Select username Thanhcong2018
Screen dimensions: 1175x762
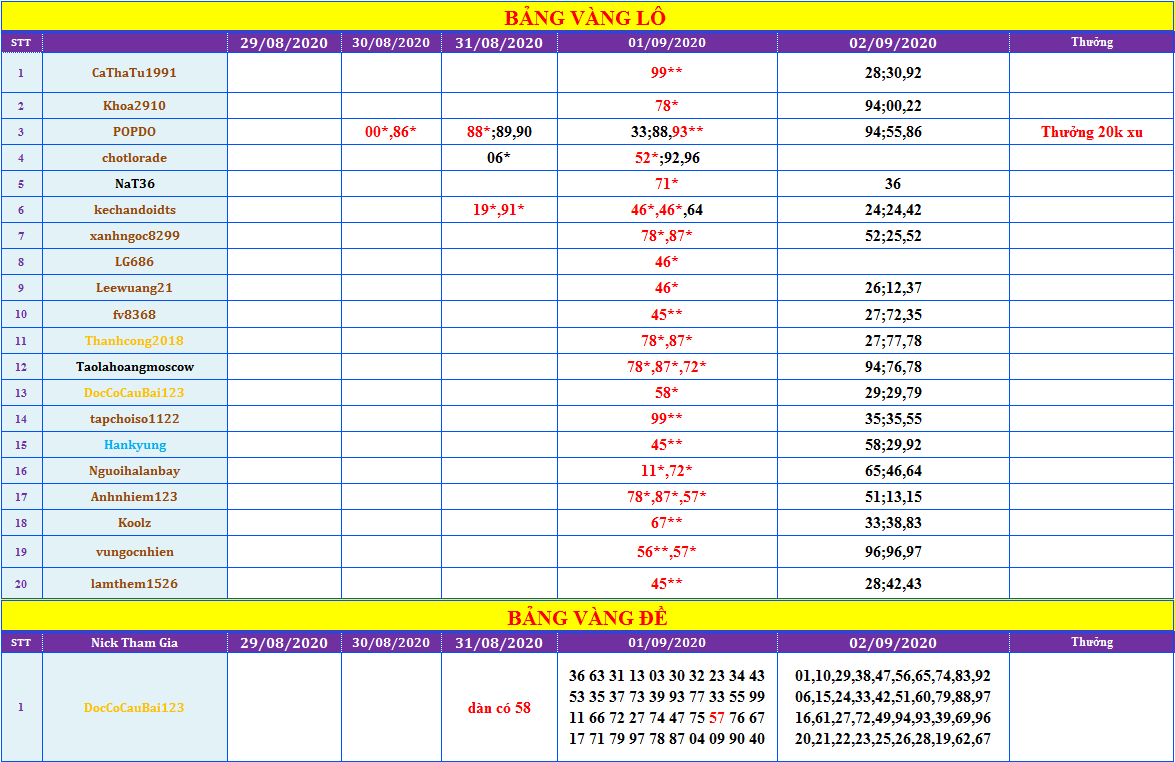tap(134, 341)
